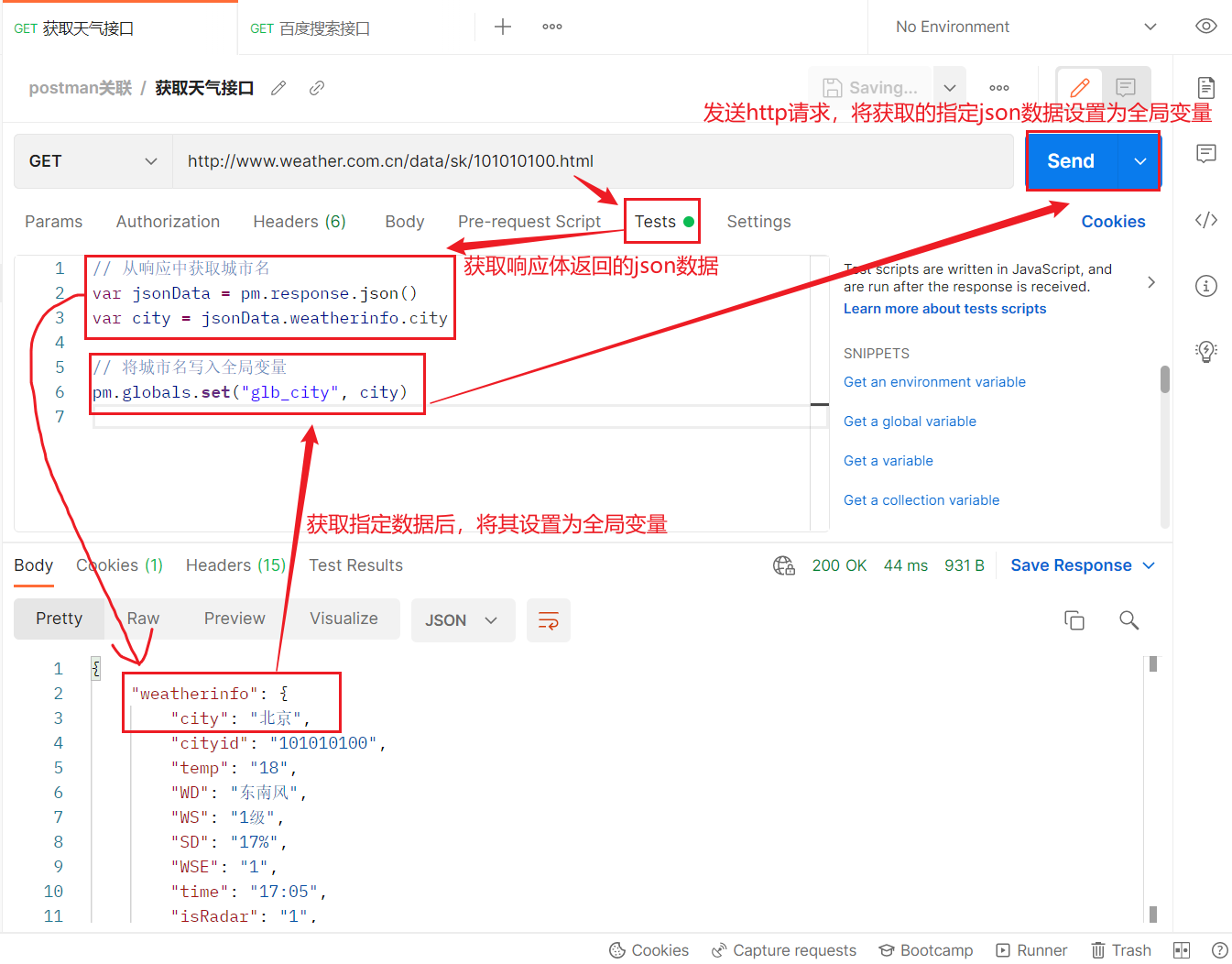Toggle two-pane layout icon in status bar

tap(1182, 950)
